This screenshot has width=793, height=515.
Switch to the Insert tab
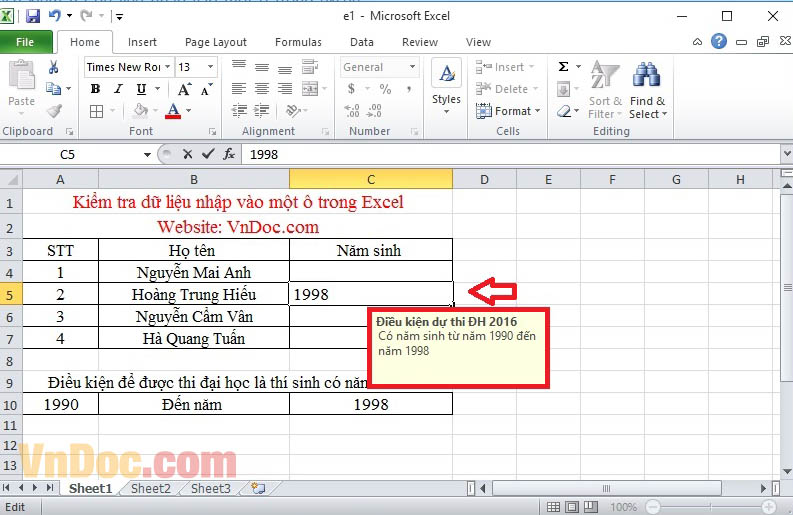142,42
